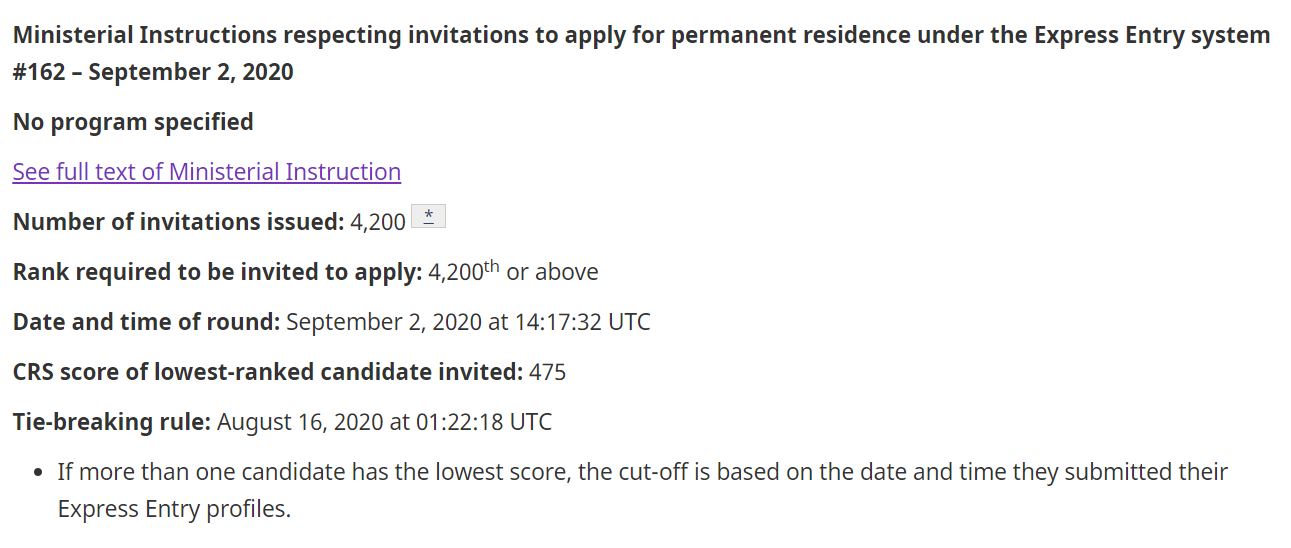
Task: Click the 'Tie-breaking rule' label
Action: 112,422
